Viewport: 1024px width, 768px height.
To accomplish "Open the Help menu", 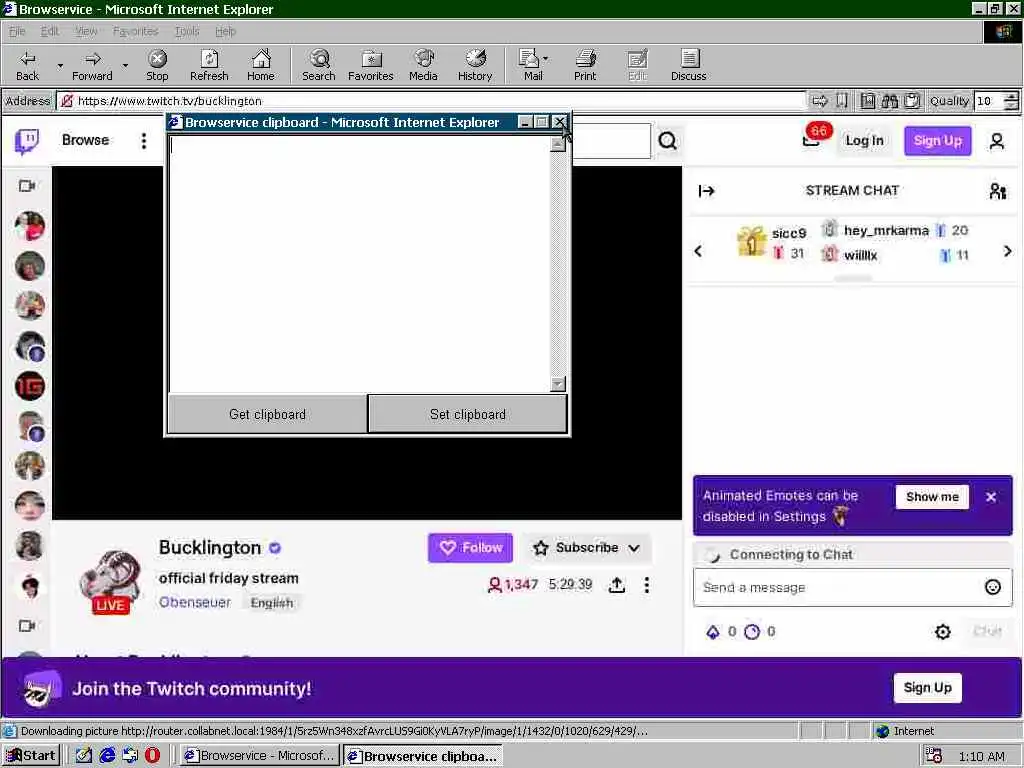I will (225, 31).
